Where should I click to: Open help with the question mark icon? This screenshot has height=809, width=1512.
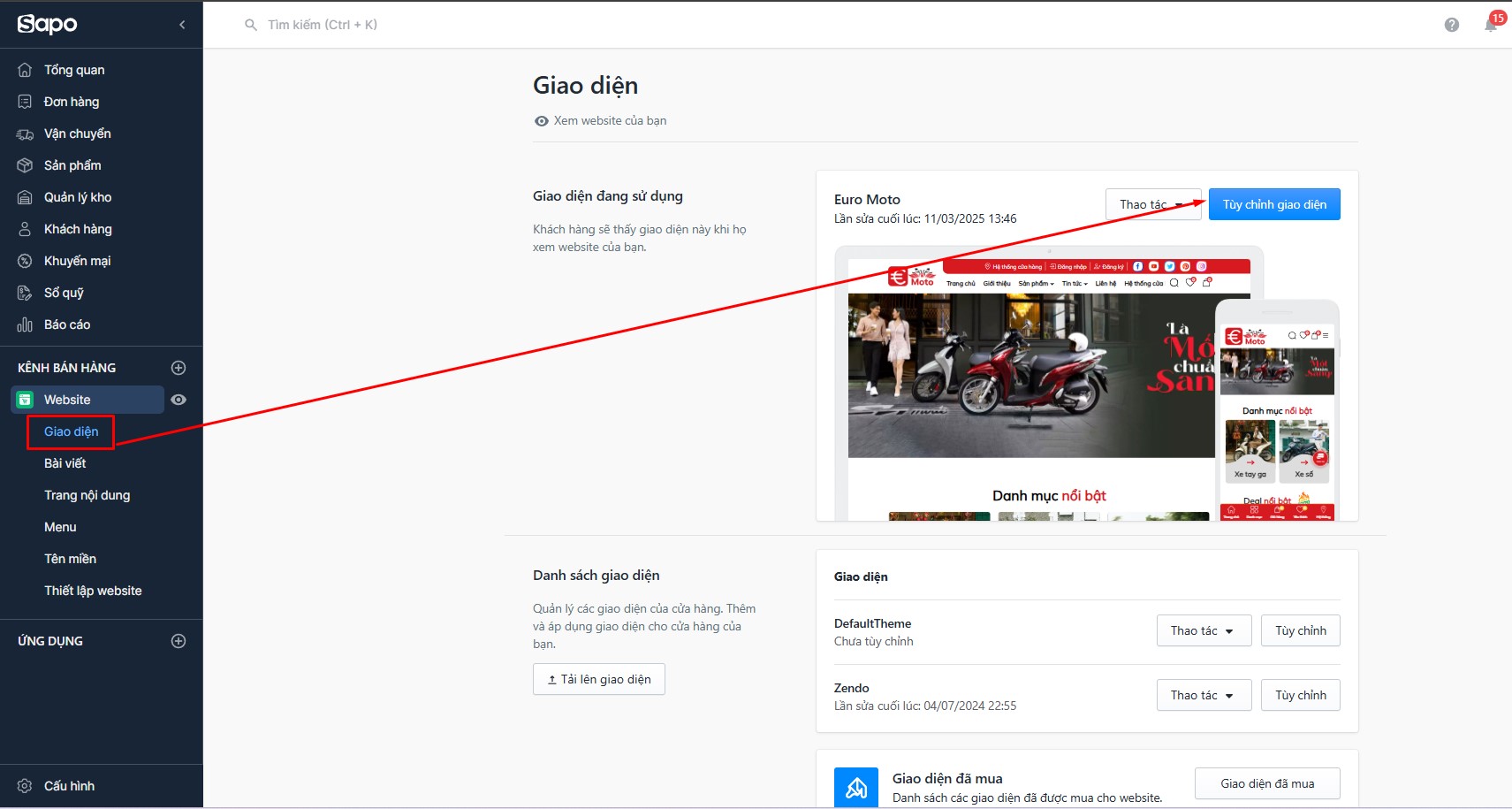[x=1452, y=25]
